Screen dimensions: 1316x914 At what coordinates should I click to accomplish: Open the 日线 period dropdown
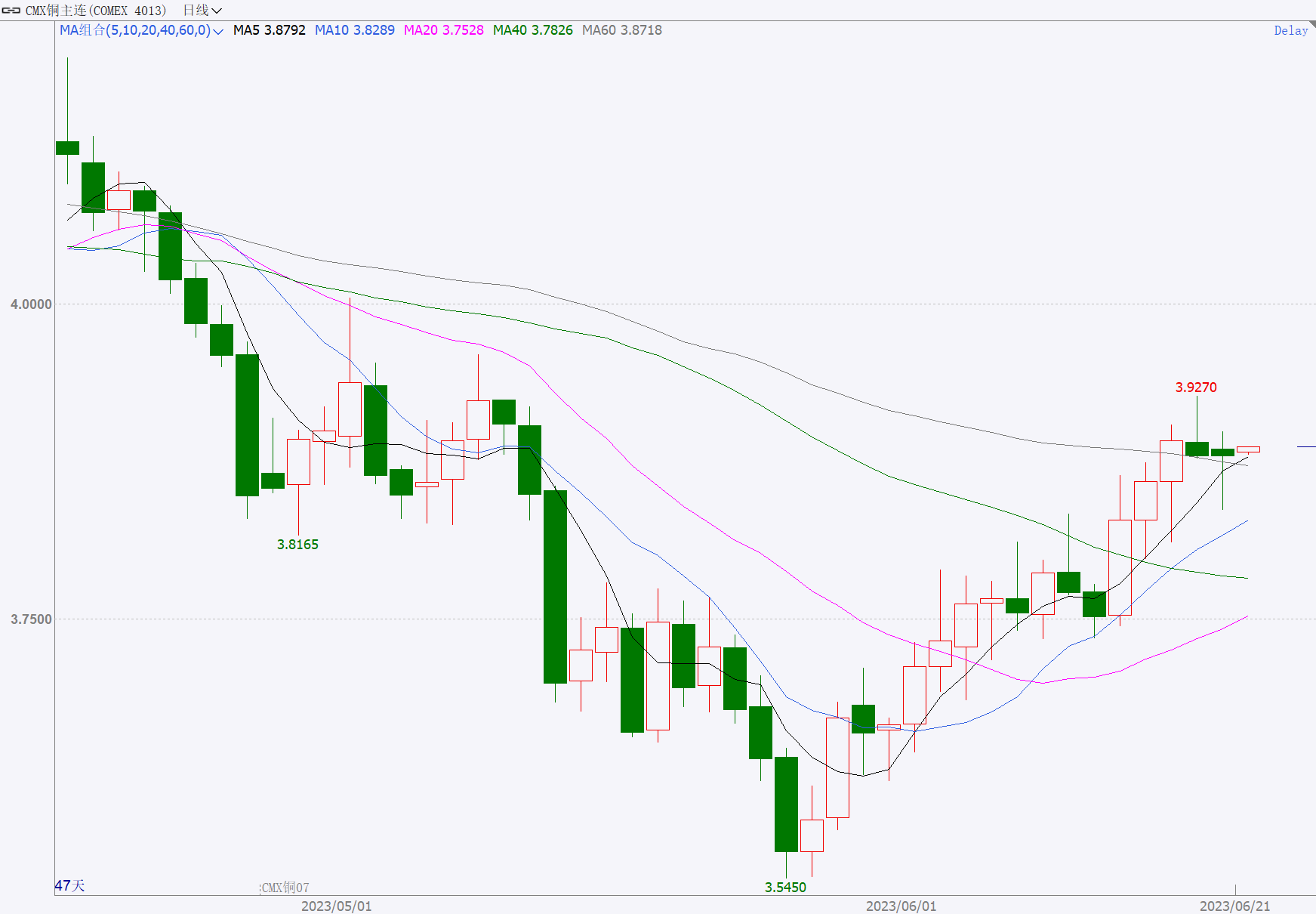coord(202,11)
